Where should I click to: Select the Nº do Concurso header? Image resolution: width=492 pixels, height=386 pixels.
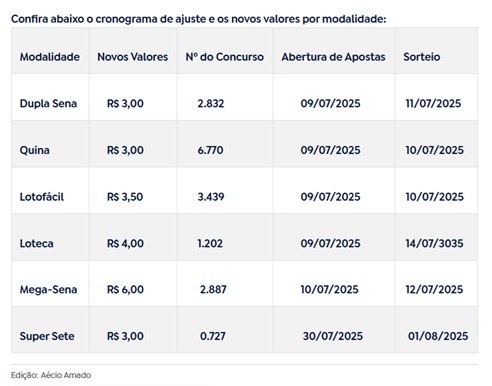click(225, 57)
